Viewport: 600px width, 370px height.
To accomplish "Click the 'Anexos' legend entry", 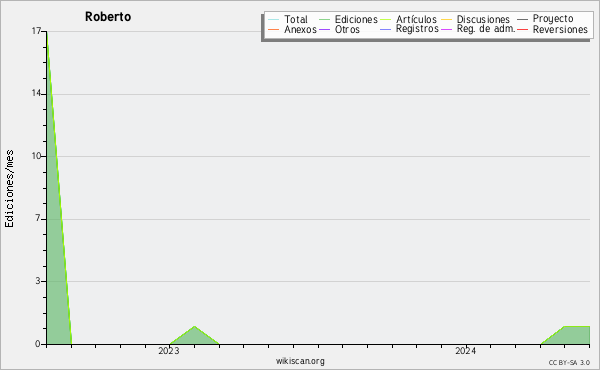I will 300,29.
